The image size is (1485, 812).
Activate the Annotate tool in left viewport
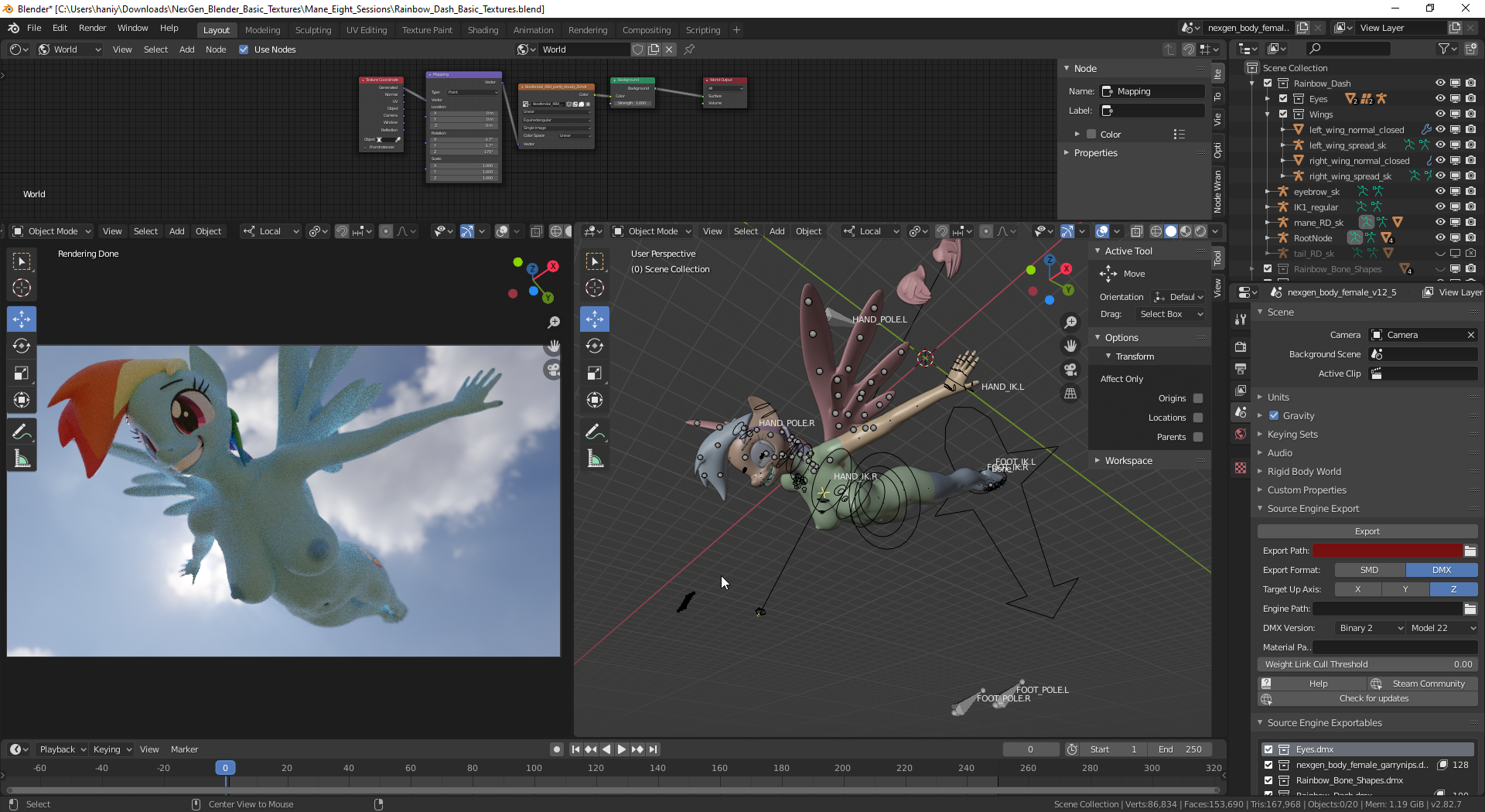22,432
